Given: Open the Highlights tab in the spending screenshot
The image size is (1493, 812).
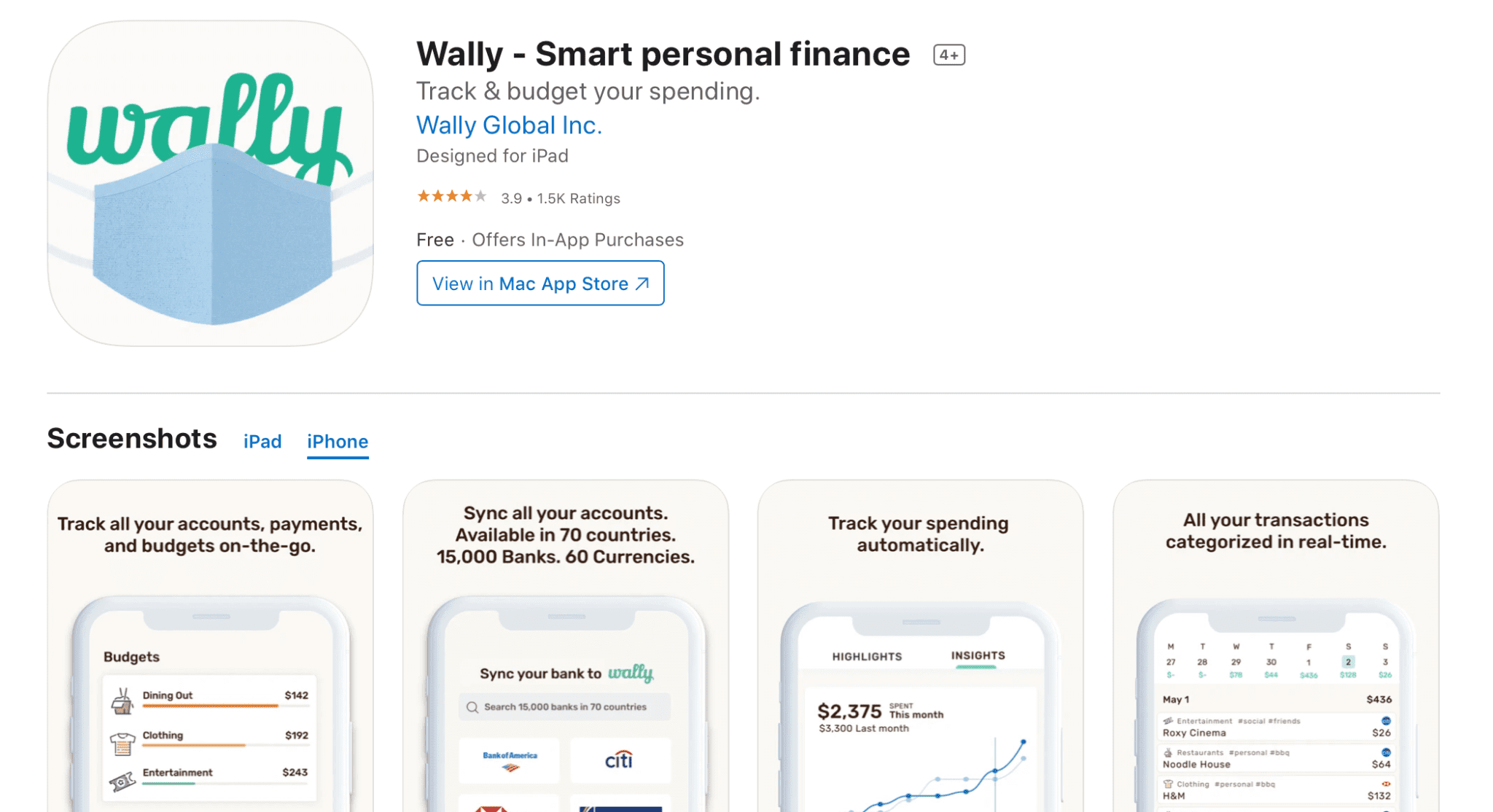Looking at the screenshot, I should pos(868,656).
